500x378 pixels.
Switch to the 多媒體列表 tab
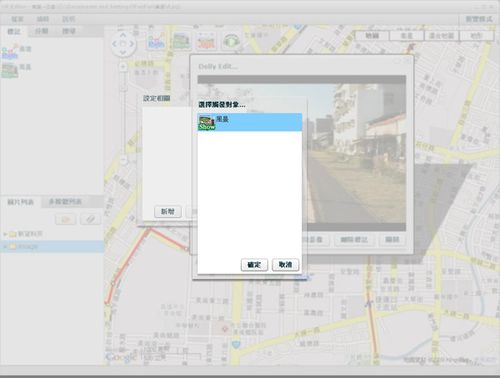(65, 202)
